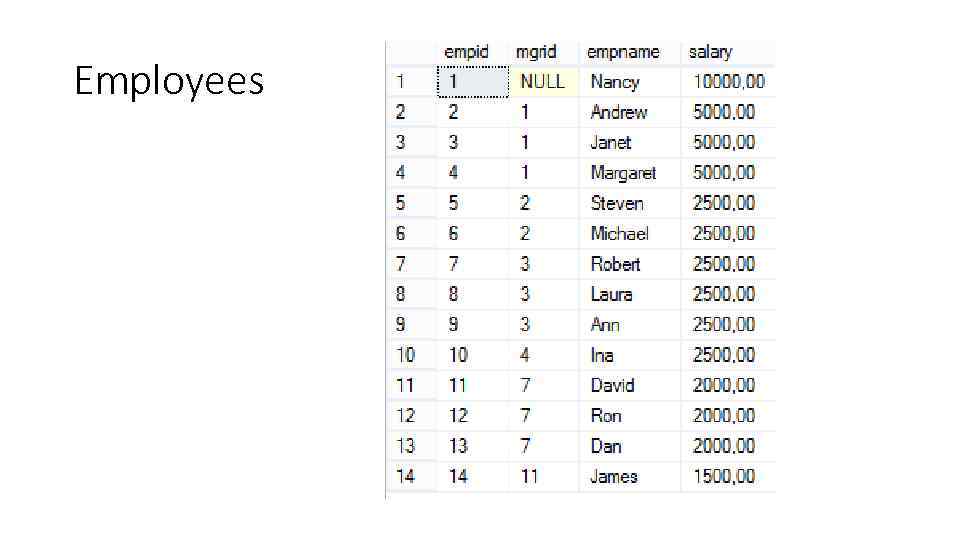Click the mgrid cell containing 11

tap(529, 476)
